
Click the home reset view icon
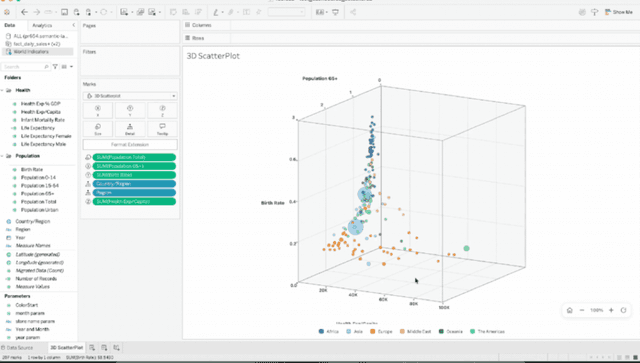pos(570,310)
